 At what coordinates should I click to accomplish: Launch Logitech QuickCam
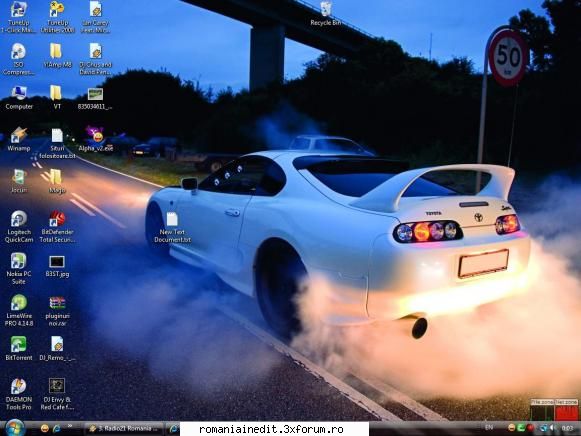pos(19,227)
